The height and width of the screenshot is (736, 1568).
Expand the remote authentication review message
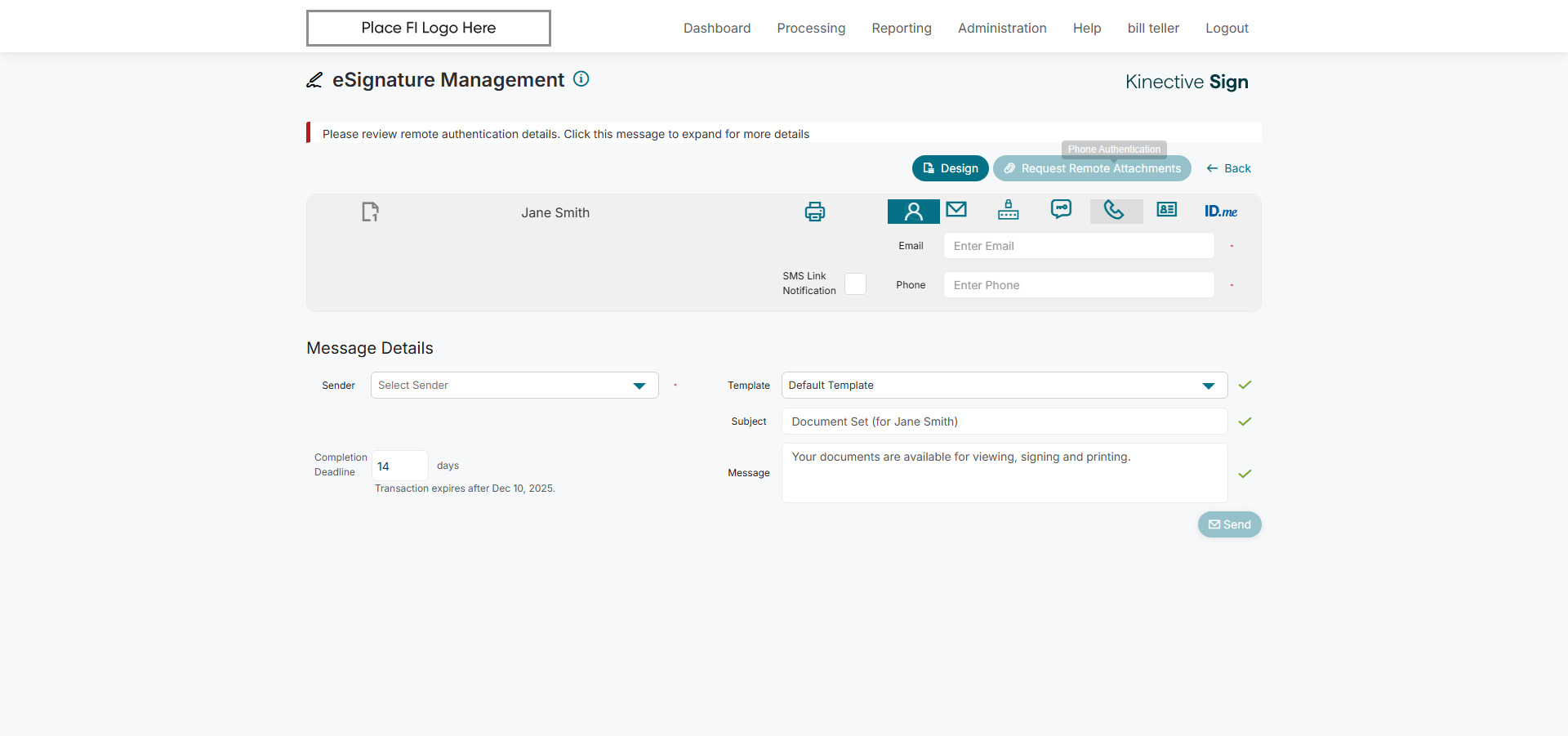coord(784,133)
